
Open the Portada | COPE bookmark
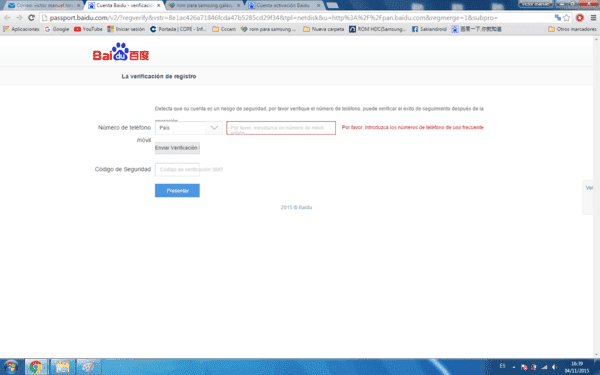tap(178, 29)
